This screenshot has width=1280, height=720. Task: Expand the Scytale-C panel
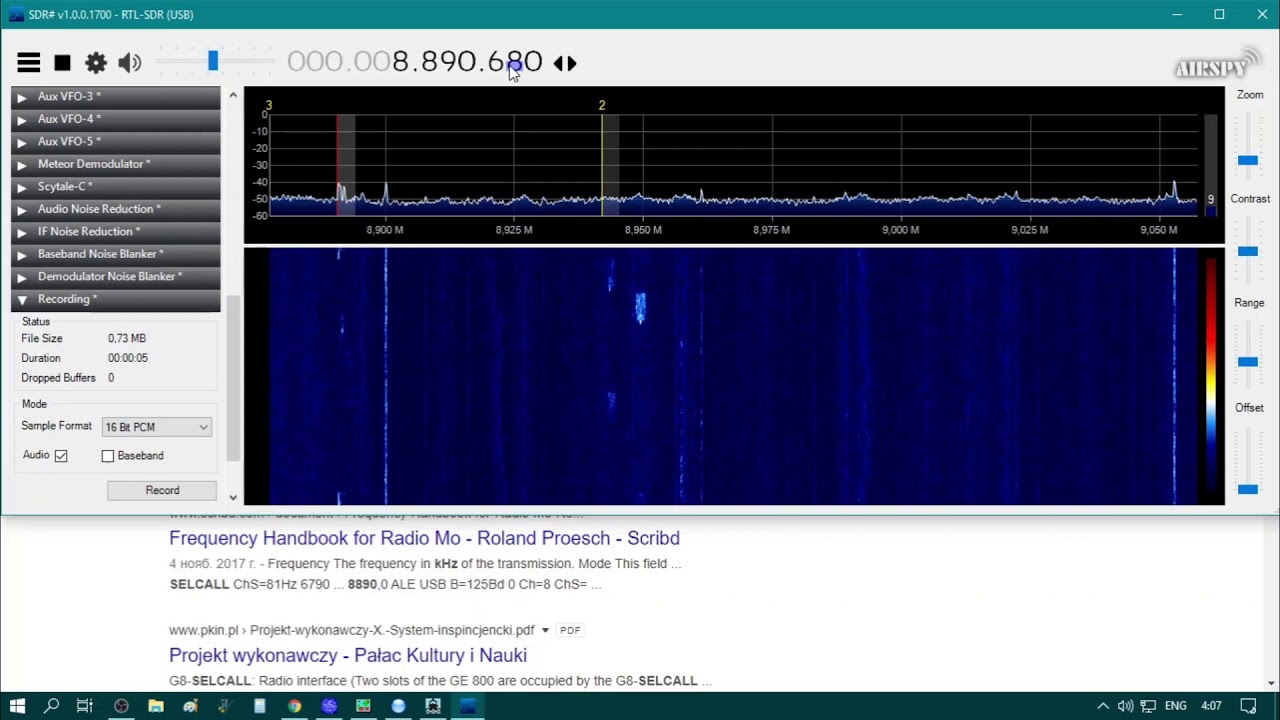[x=115, y=186]
